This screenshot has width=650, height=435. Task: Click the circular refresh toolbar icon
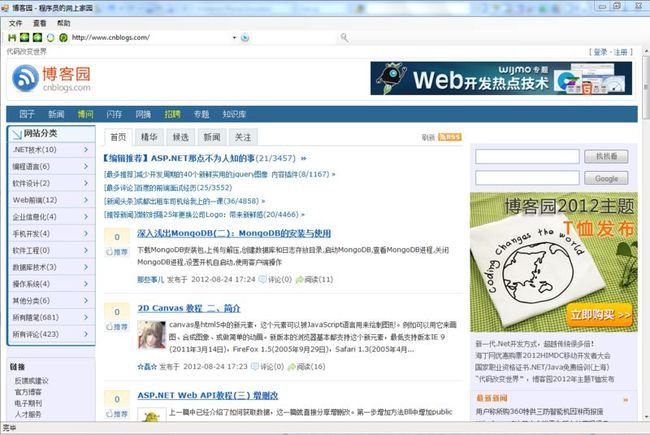tap(50, 38)
